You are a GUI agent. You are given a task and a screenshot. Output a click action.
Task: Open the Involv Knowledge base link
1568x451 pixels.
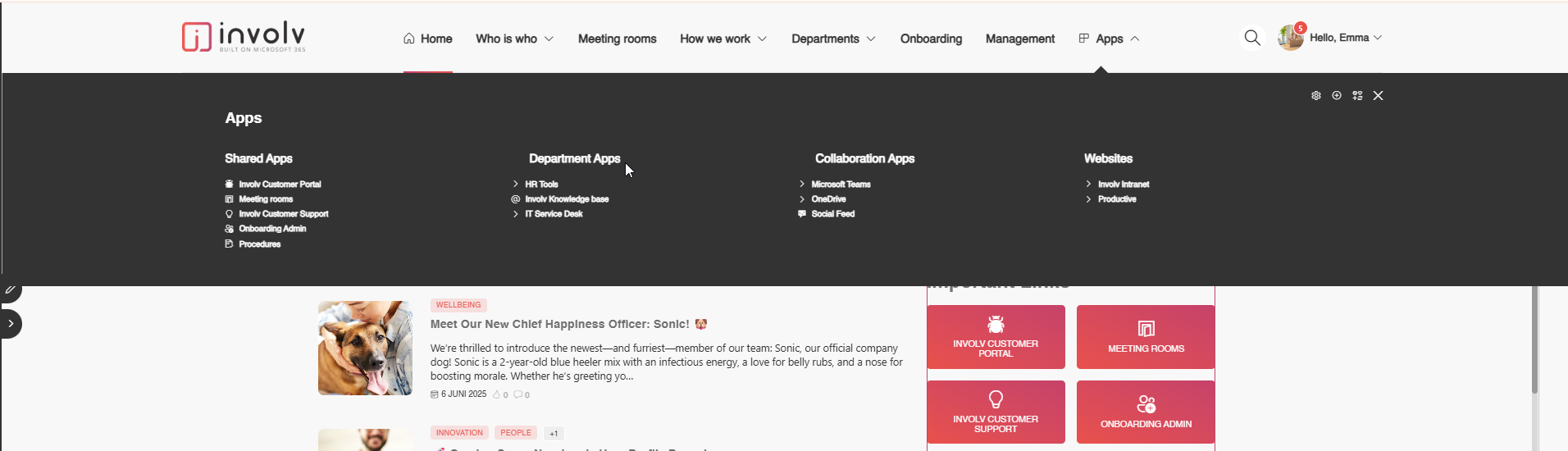[x=566, y=199]
